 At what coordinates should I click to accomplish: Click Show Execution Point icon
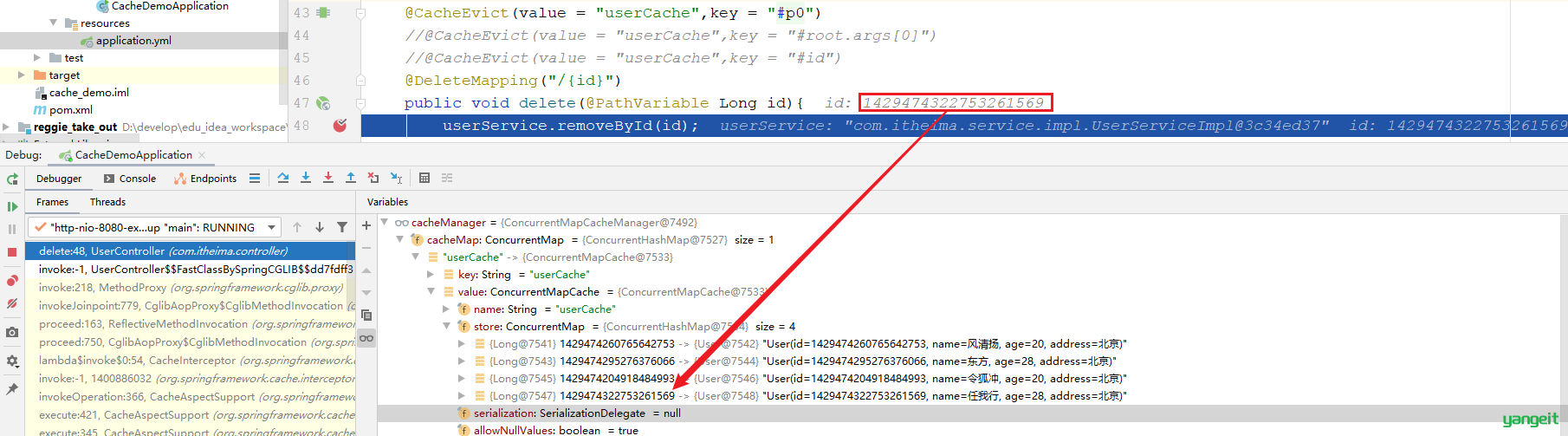255,178
